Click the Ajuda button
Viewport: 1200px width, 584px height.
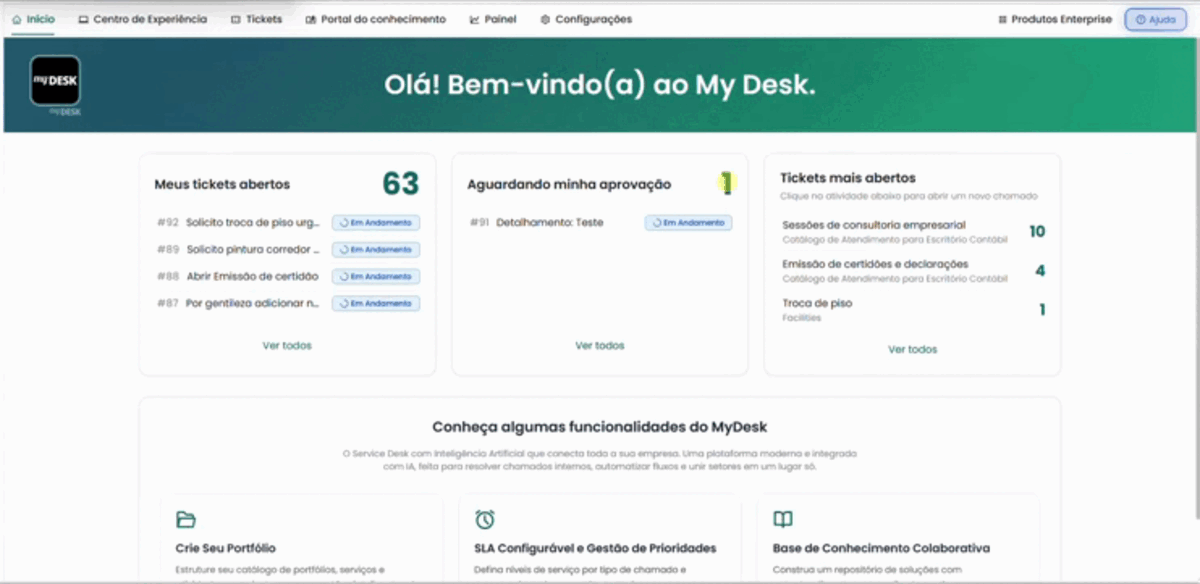click(1156, 19)
